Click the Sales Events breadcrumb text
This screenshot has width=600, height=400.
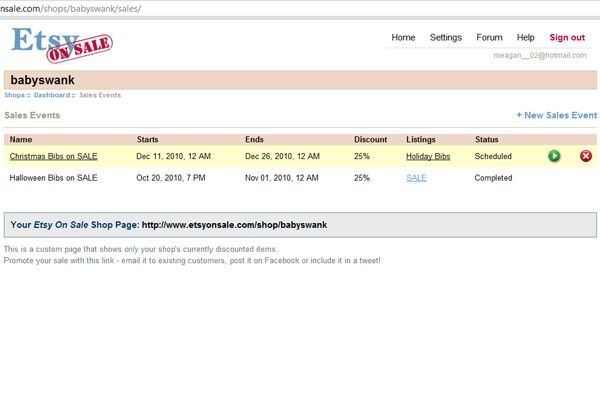pyautogui.click(x=100, y=95)
